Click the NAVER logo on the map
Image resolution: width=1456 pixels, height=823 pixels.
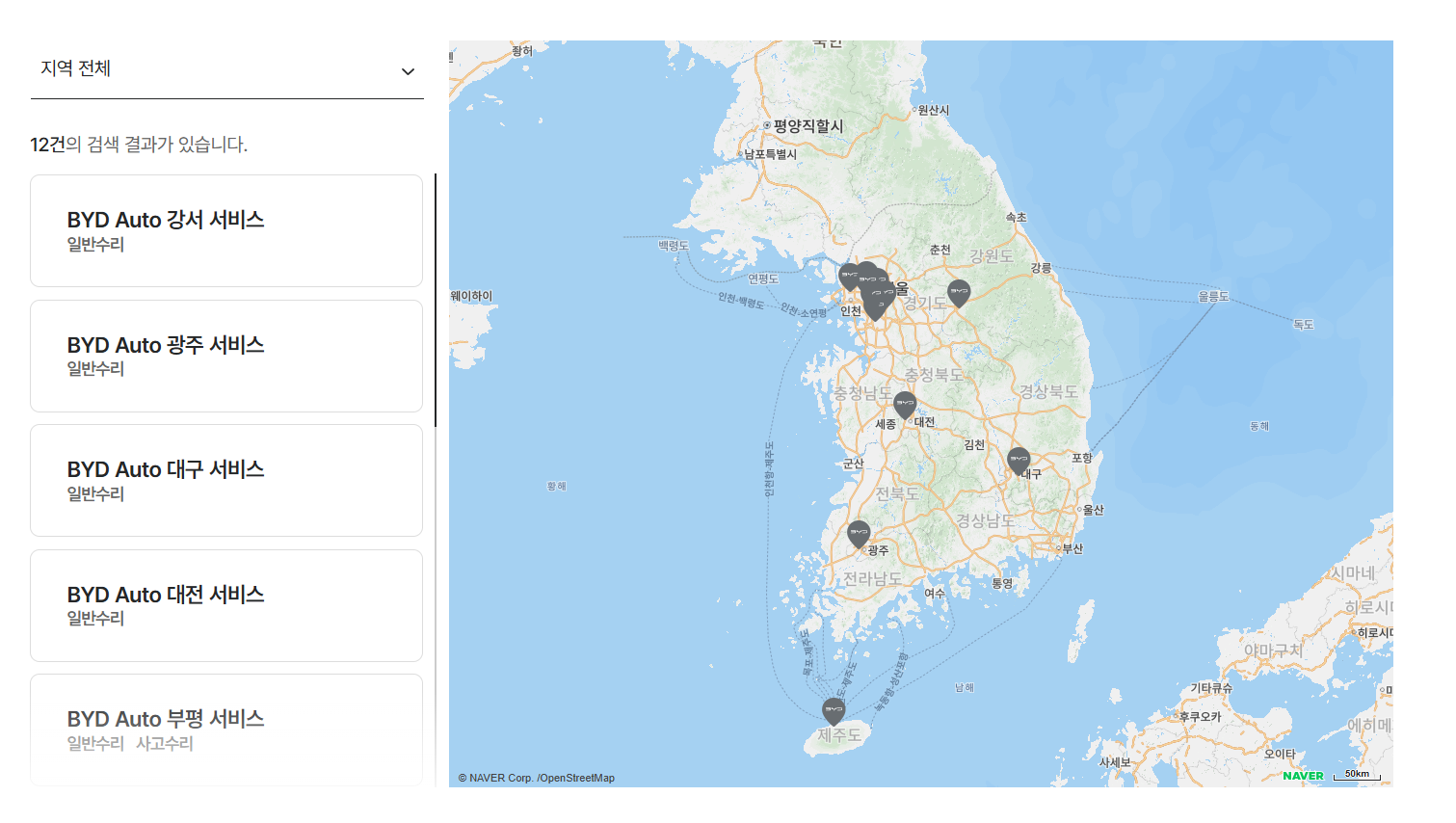1303,776
